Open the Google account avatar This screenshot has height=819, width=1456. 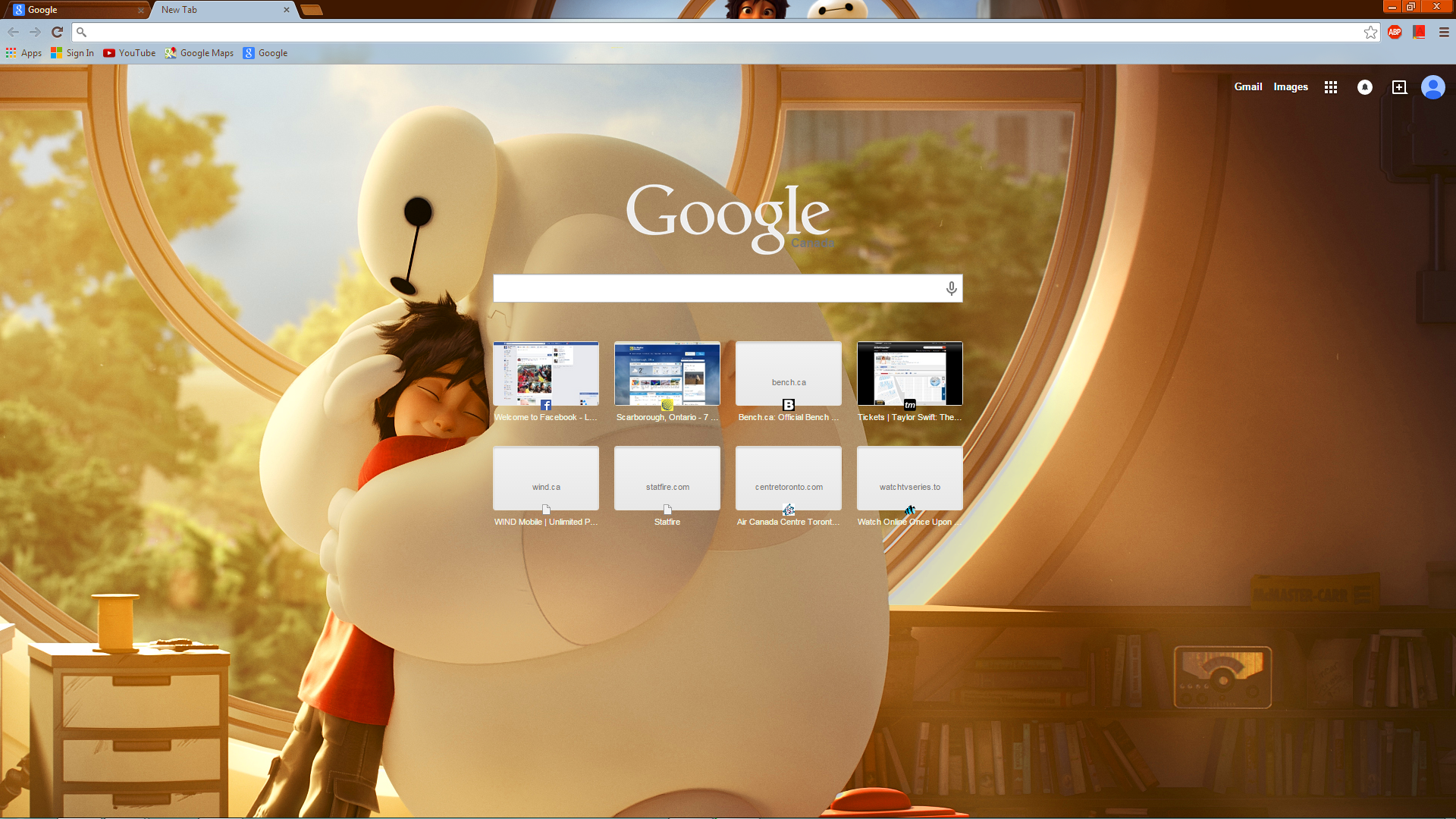pos(1432,87)
